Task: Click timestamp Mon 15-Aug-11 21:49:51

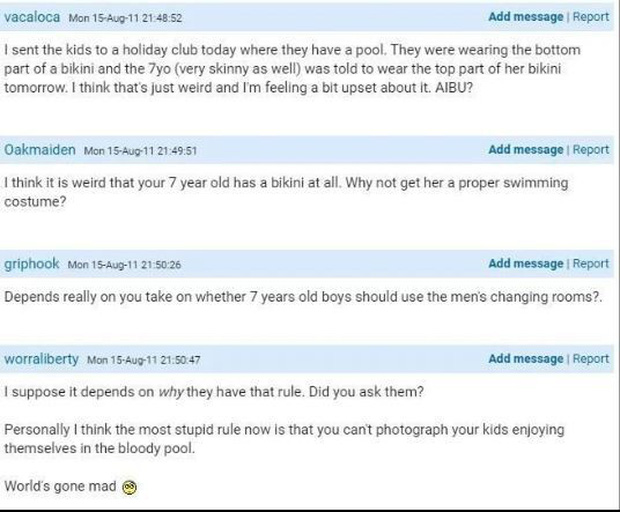Action: coord(140,150)
